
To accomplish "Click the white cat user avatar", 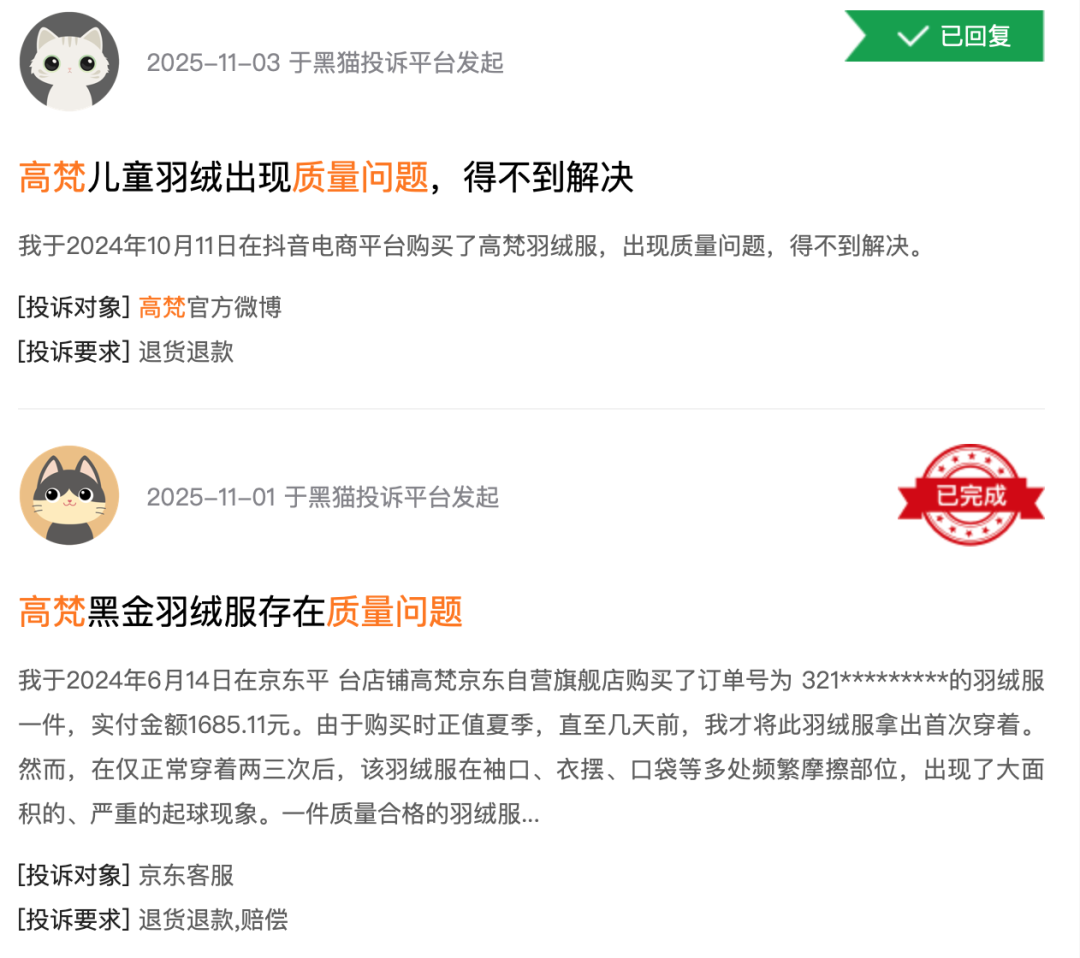I will pos(69,61).
